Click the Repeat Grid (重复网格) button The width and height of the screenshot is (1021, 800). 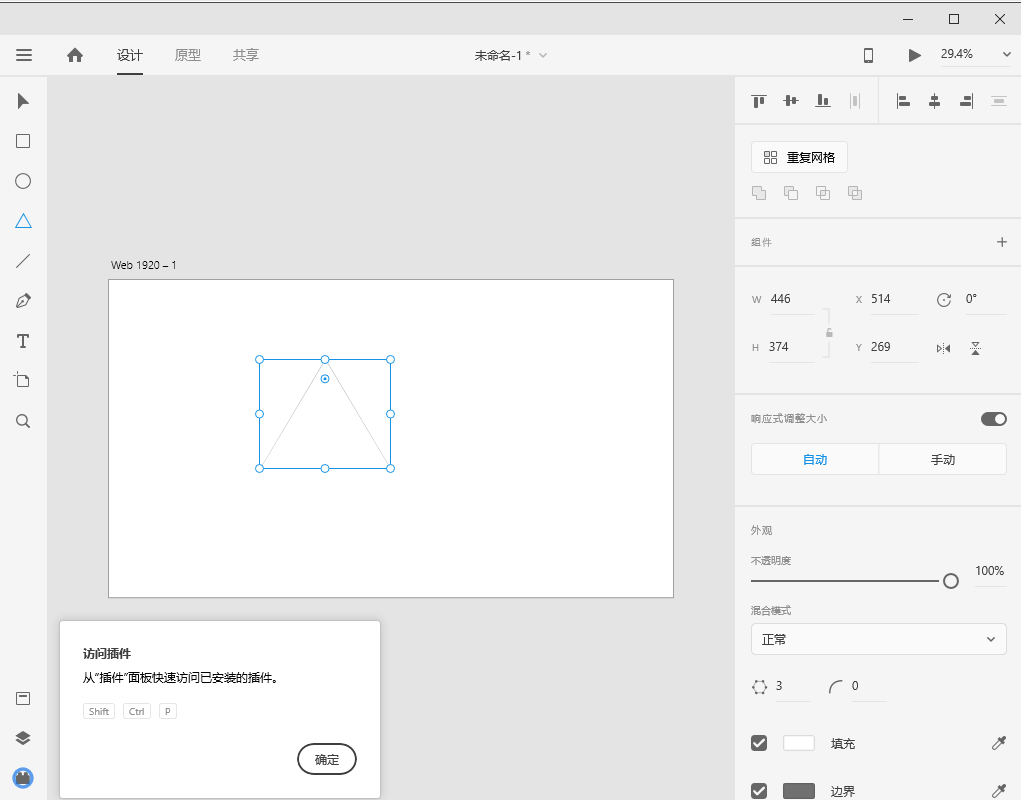pos(799,157)
